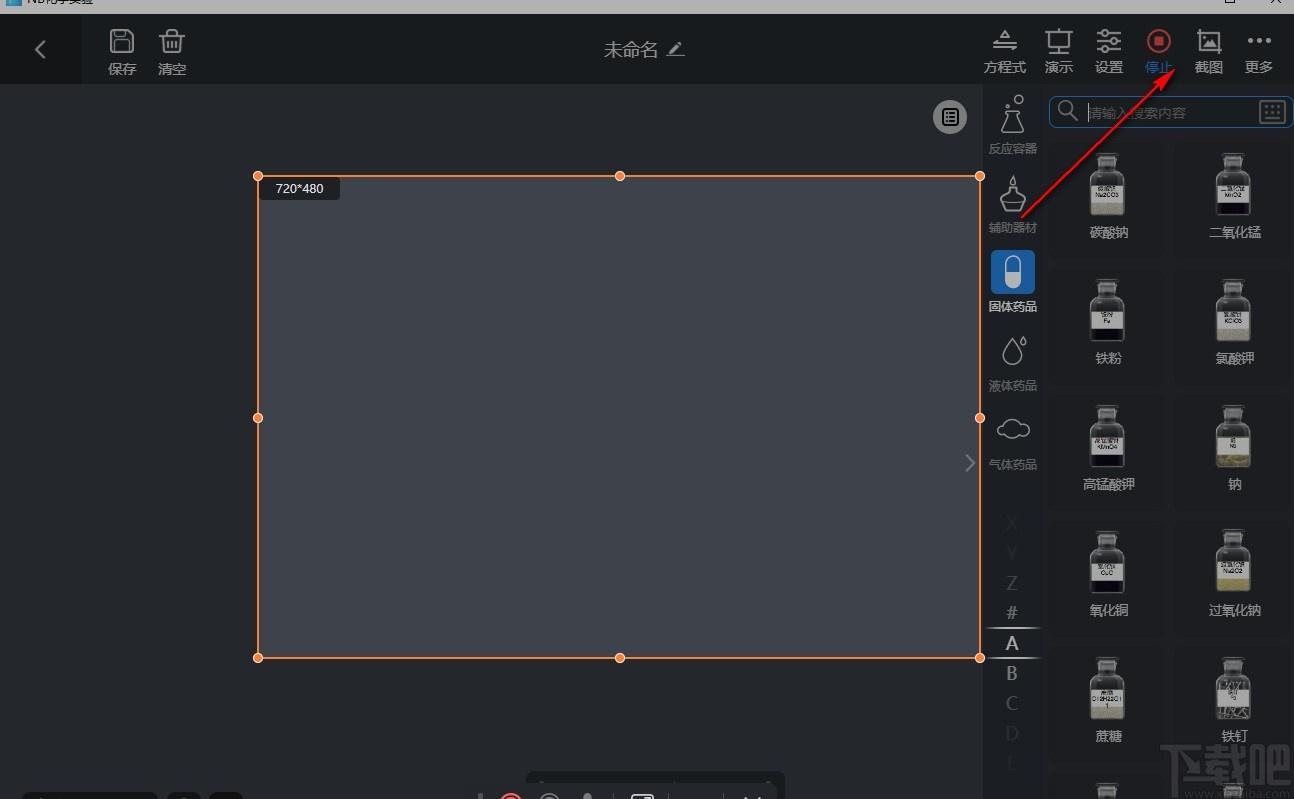Open 设置 settings
Image resolution: width=1294 pixels, height=799 pixels.
[x=1109, y=51]
